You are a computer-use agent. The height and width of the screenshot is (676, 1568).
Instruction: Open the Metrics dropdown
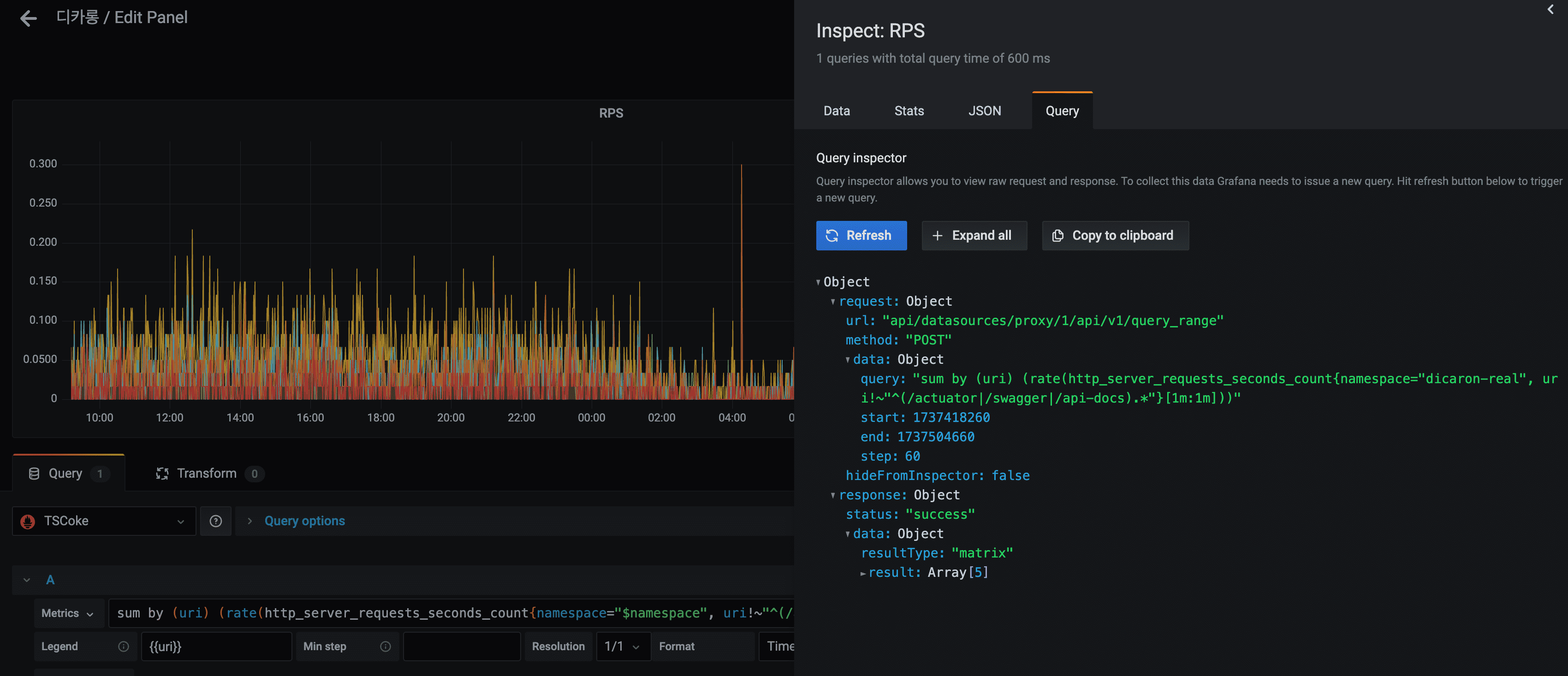pyautogui.click(x=68, y=613)
